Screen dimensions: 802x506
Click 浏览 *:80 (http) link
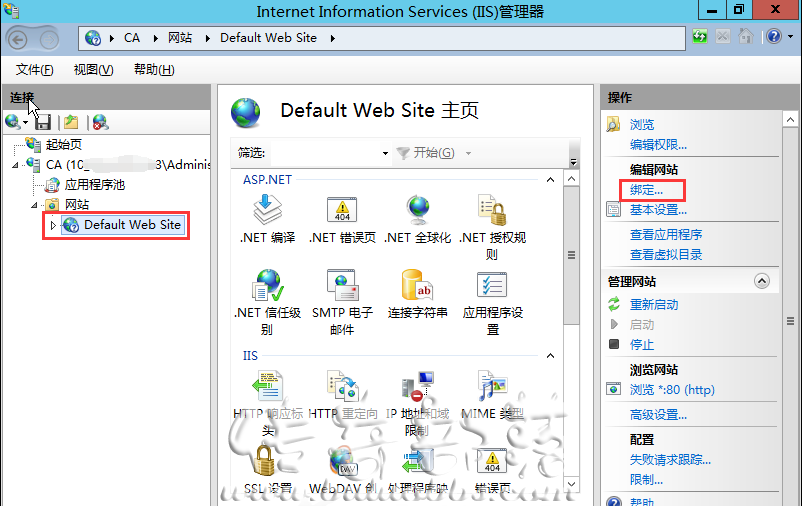tap(672, 390)
